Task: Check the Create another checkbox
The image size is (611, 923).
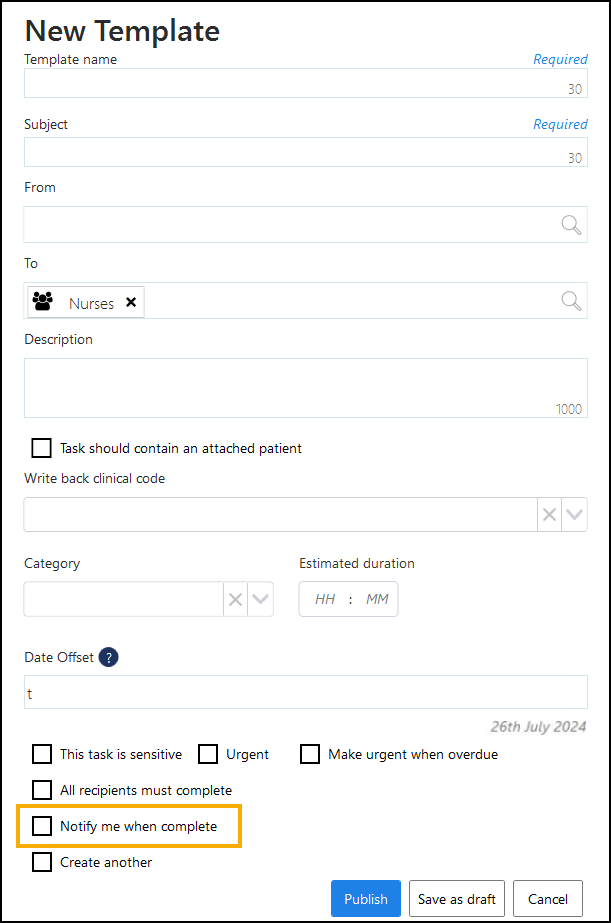Action: (x=42, y=862)
